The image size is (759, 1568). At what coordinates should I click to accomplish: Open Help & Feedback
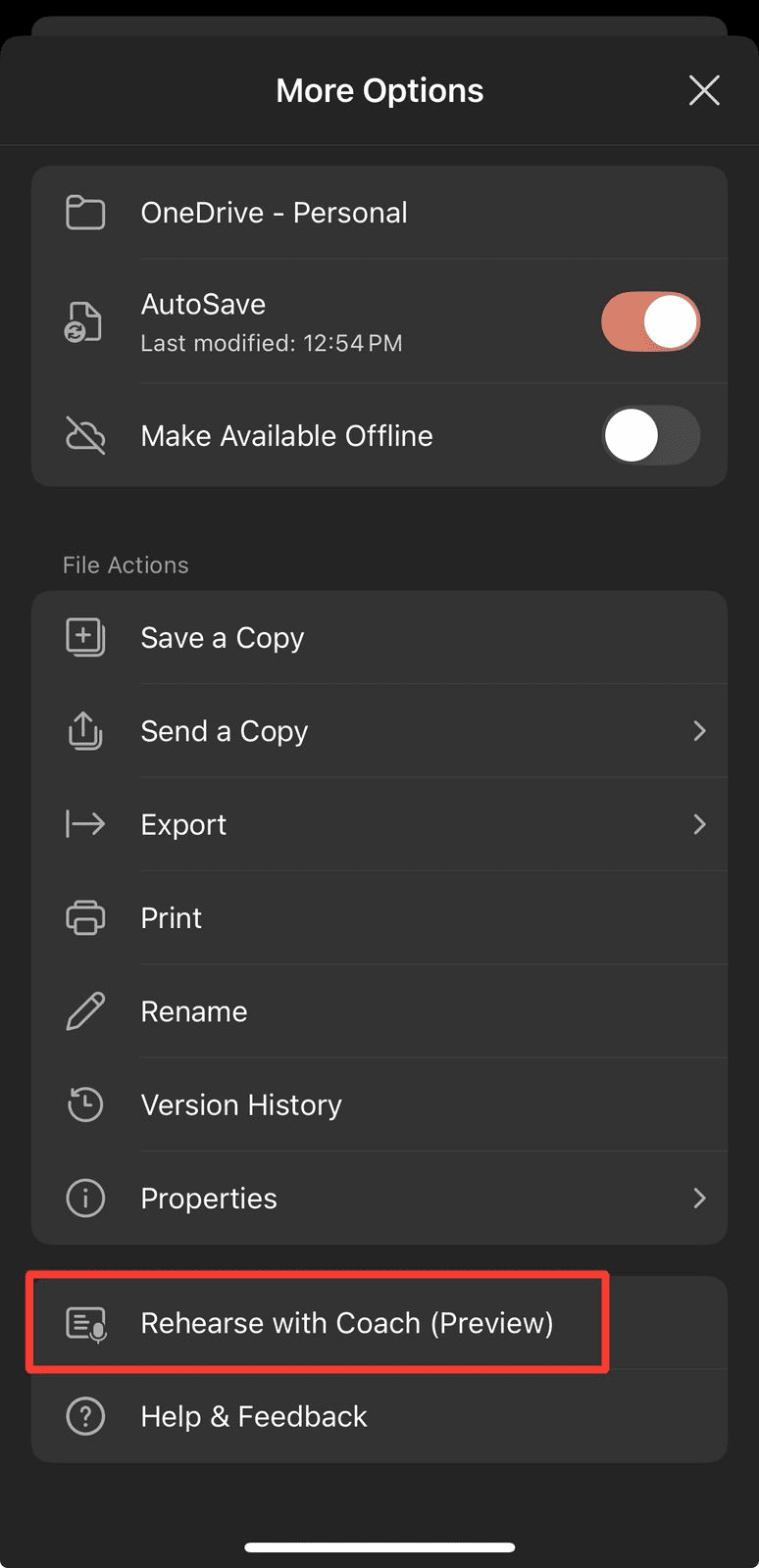coord(254,1416)
